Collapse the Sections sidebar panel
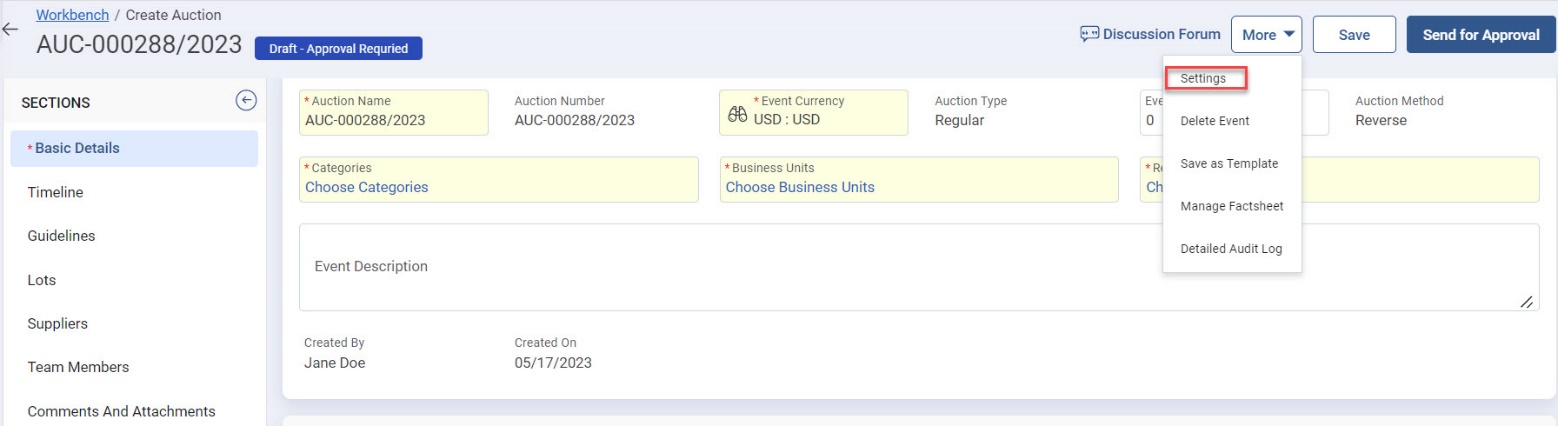 245,100
